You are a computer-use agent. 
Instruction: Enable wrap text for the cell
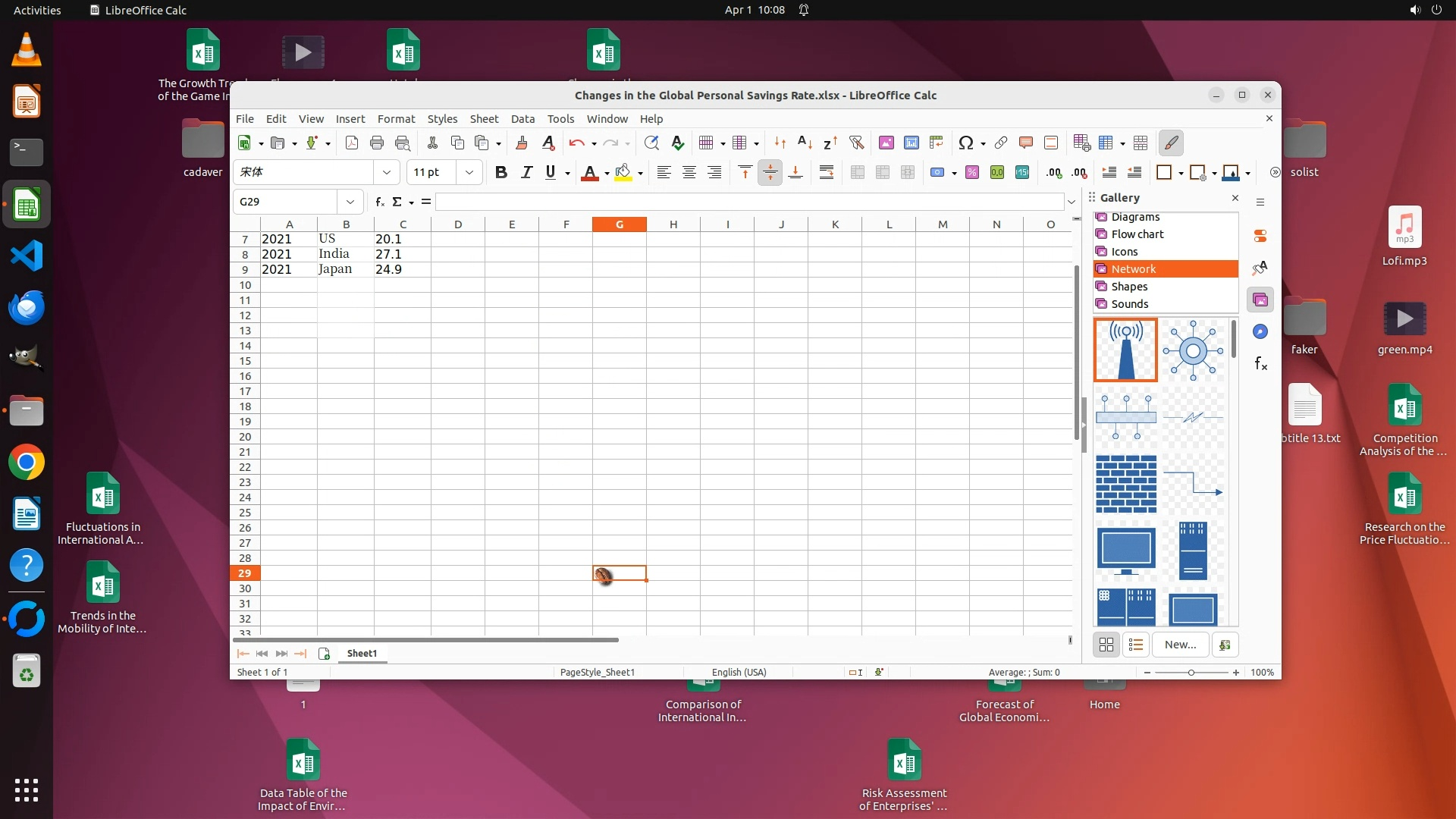[827, 173]
